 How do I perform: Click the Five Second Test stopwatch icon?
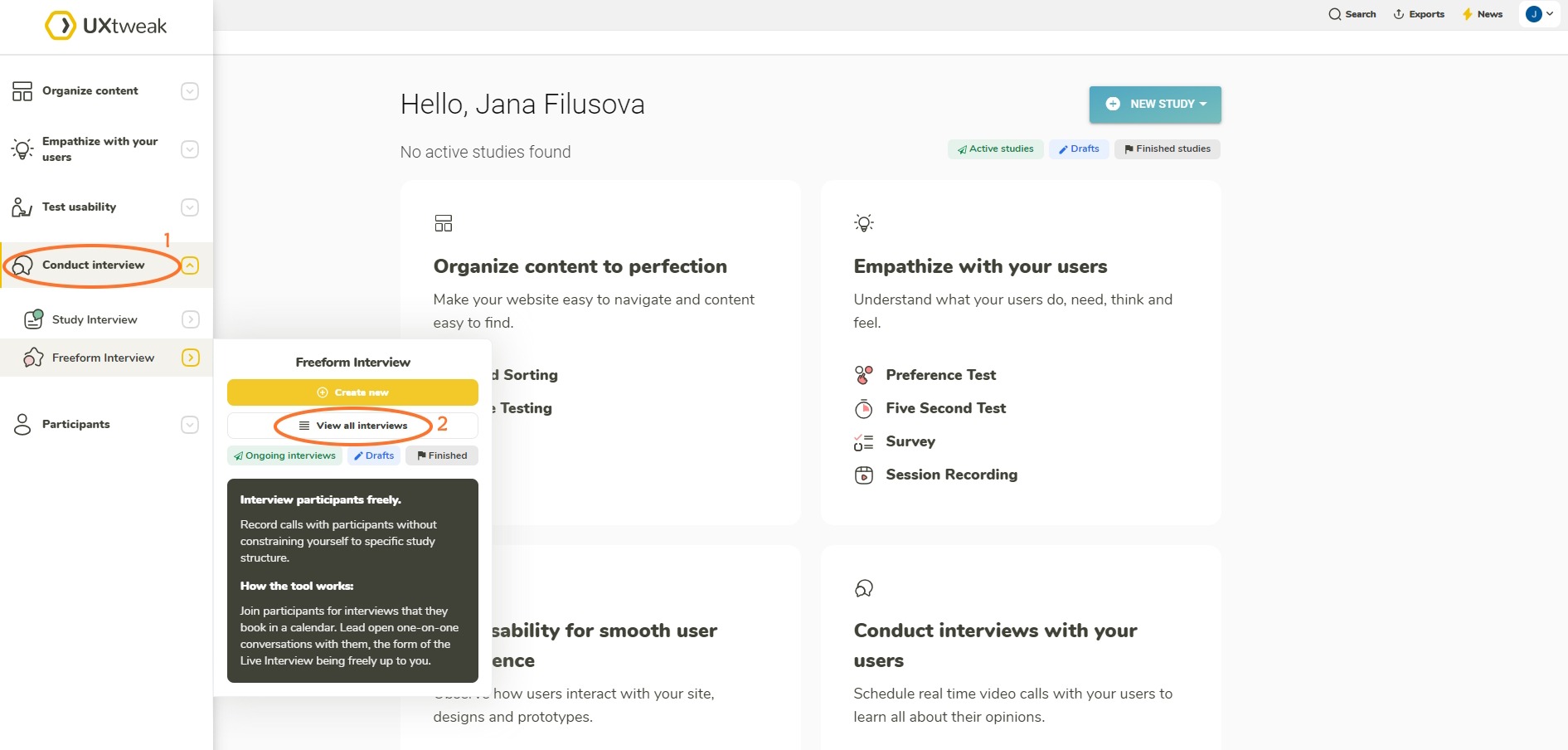(864, 407)
